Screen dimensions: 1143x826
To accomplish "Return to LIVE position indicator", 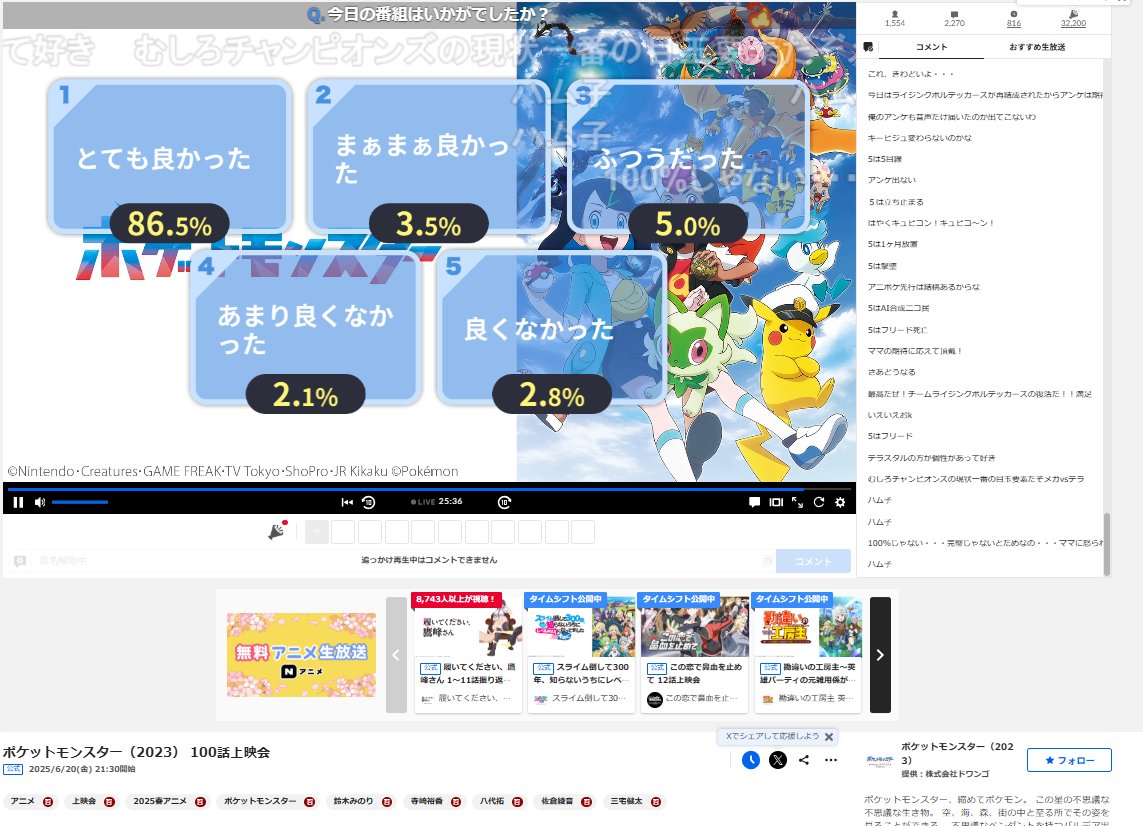I will click(x=423, y=502).
